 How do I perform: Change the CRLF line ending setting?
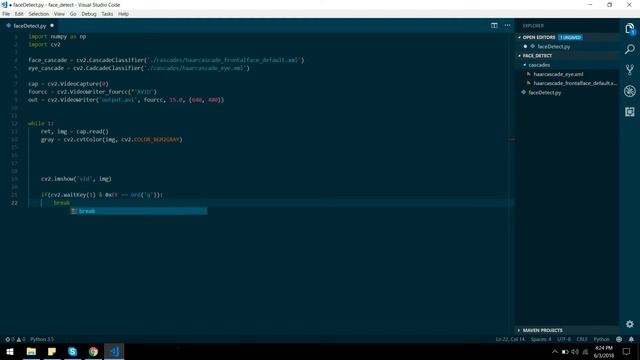click(582, 339)
